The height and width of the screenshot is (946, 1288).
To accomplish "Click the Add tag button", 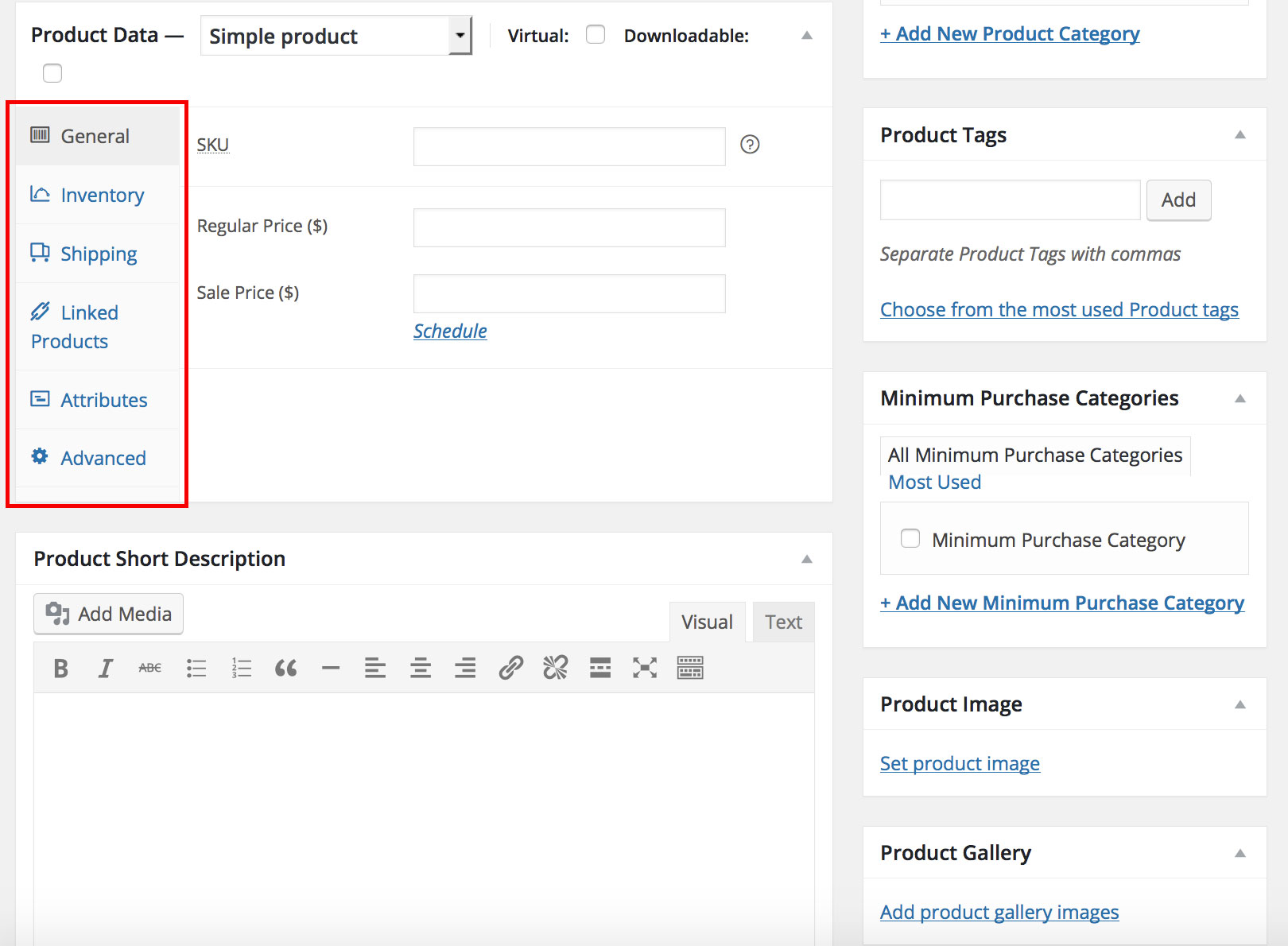I will tap(1178, 200).
